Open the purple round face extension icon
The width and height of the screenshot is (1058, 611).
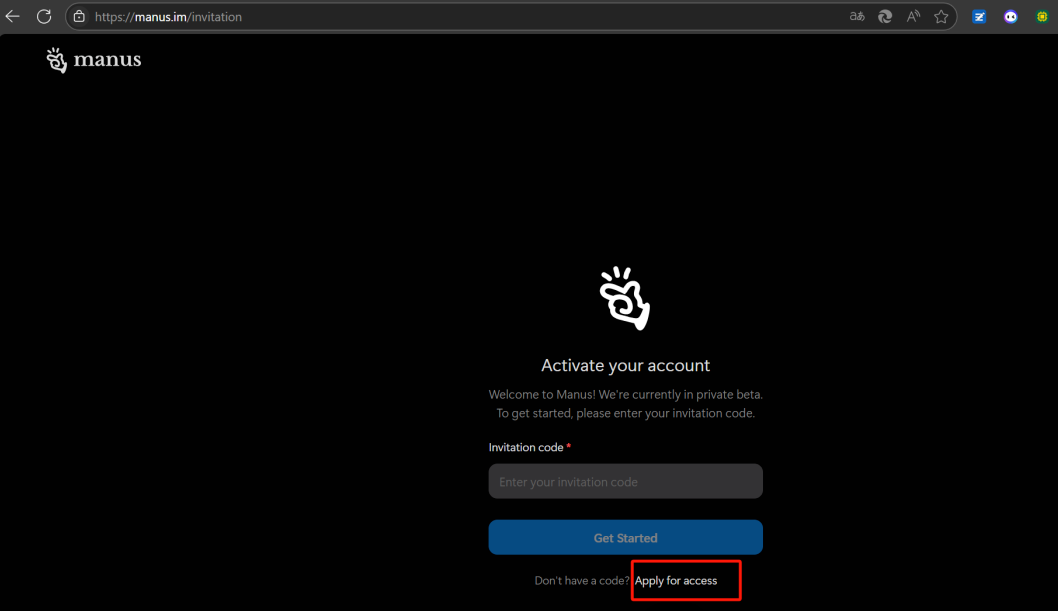click(1011, 17)
